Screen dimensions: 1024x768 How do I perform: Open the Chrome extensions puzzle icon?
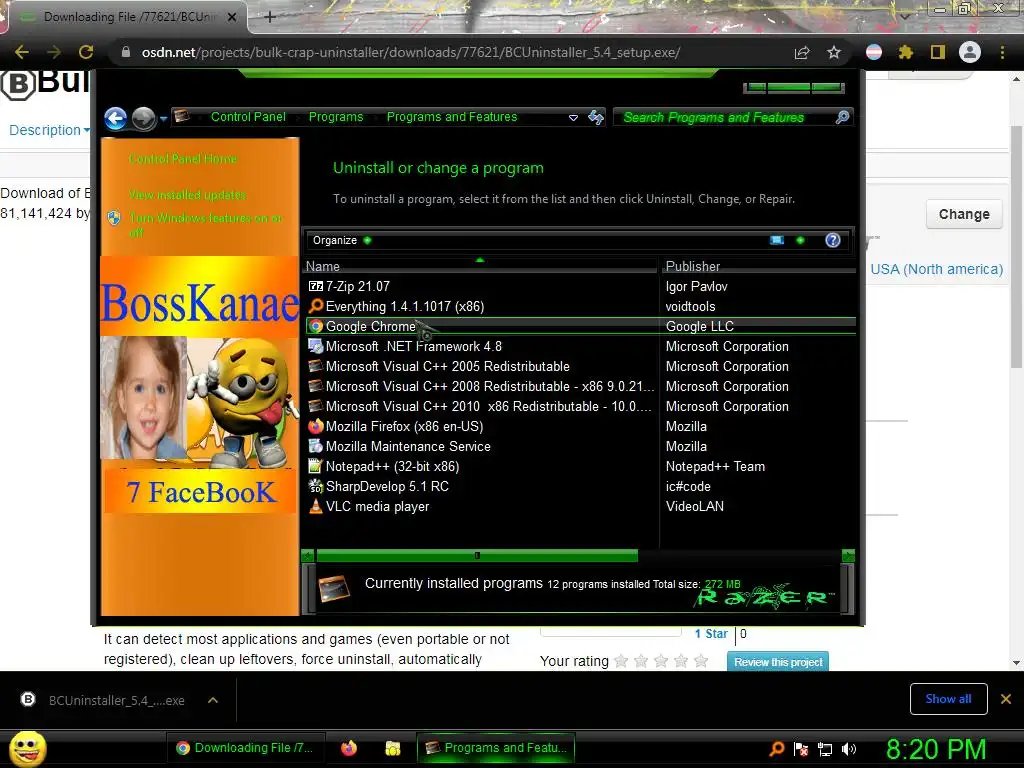point(906,52)
